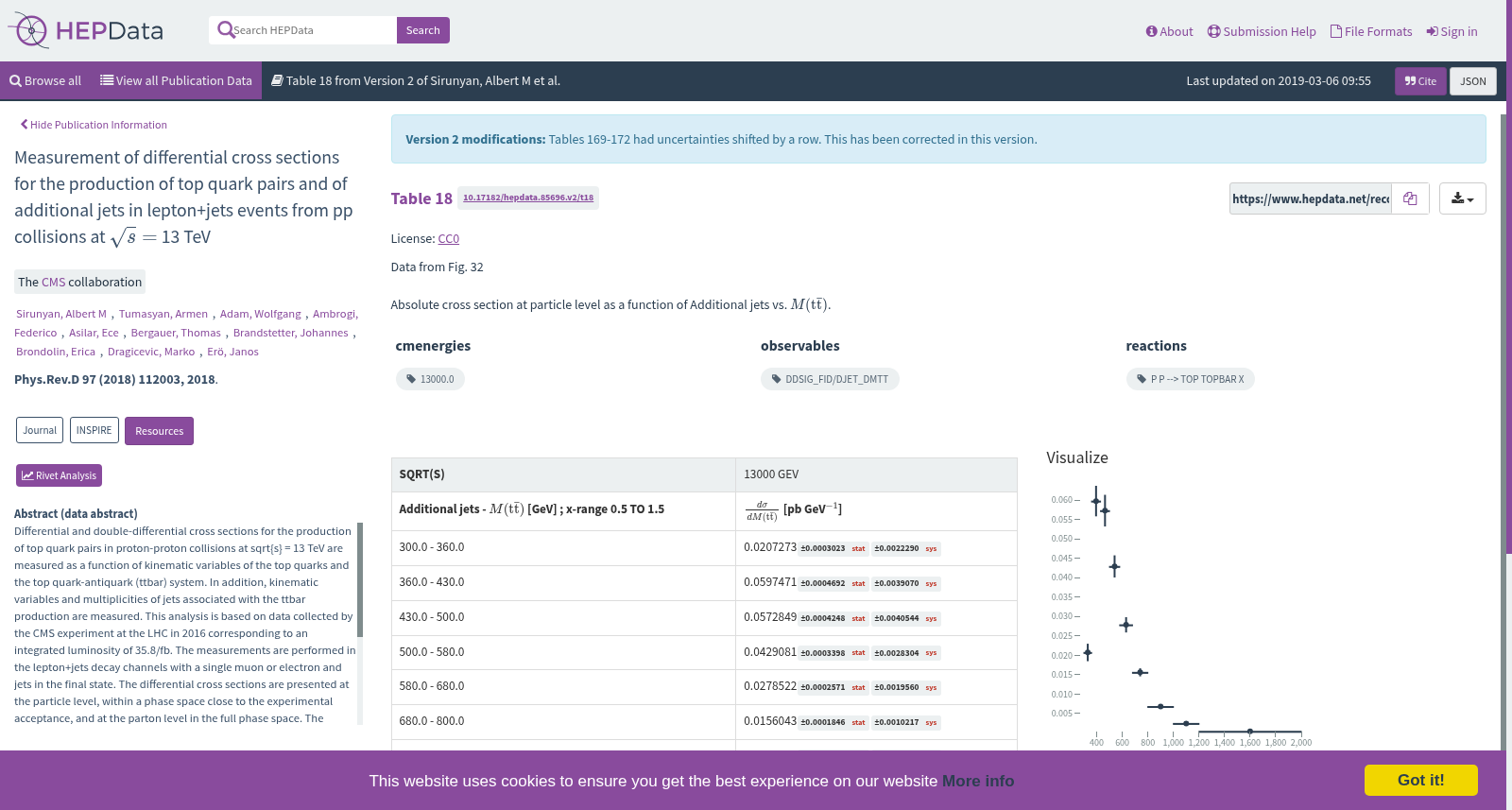Viewport: 1512px width, 810px height.
Task: Open author Sirunyan, Albert M
Action: point(61,314)
